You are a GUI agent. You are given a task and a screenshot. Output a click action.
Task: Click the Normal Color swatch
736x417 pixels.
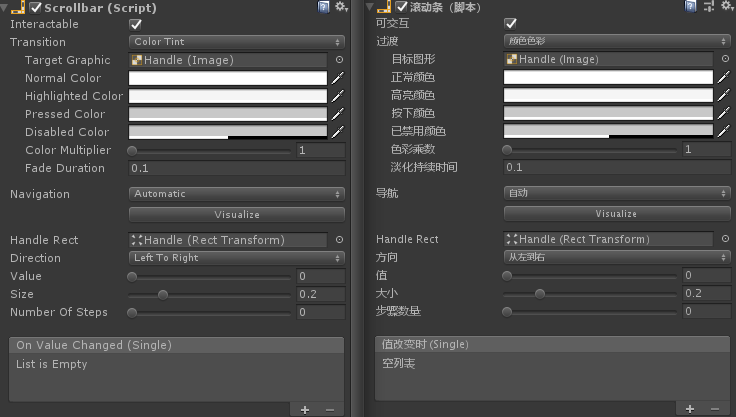(228, 78)
